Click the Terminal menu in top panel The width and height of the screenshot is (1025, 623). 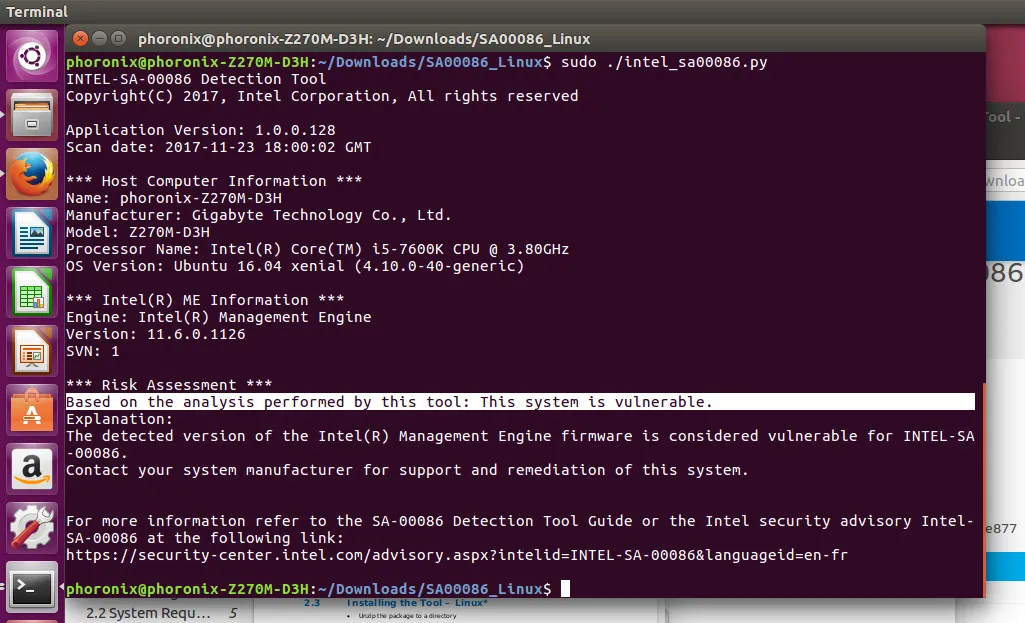37,12
